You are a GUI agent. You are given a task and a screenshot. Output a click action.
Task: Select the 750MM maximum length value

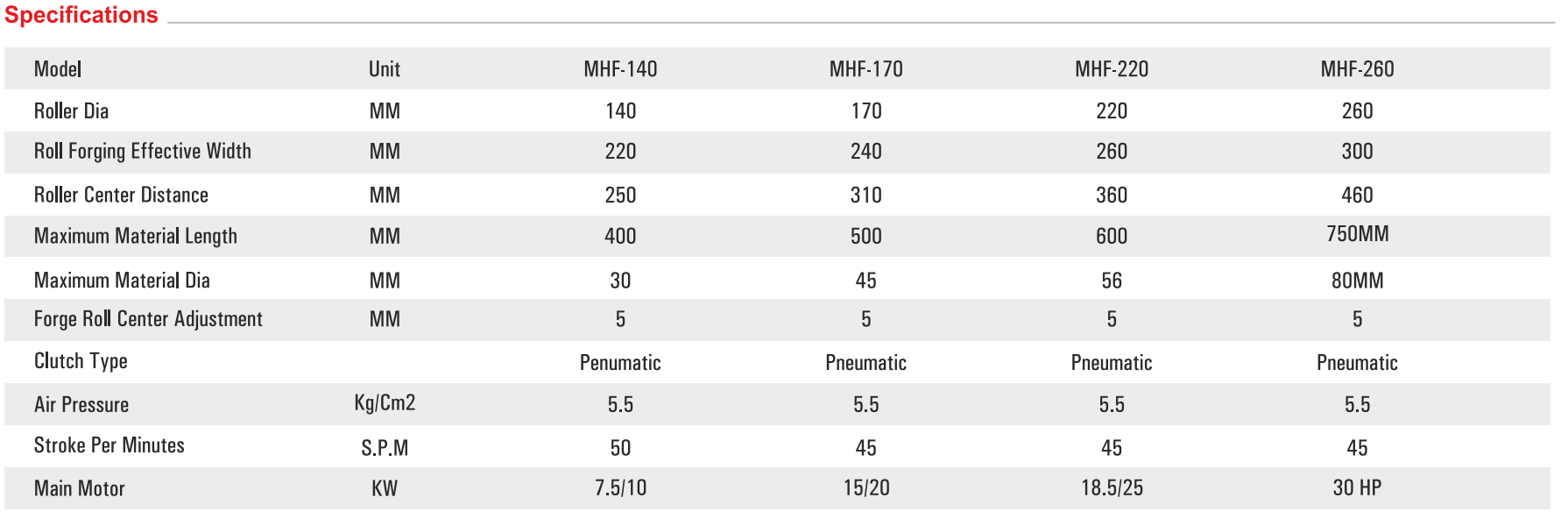pos(1357,234)
